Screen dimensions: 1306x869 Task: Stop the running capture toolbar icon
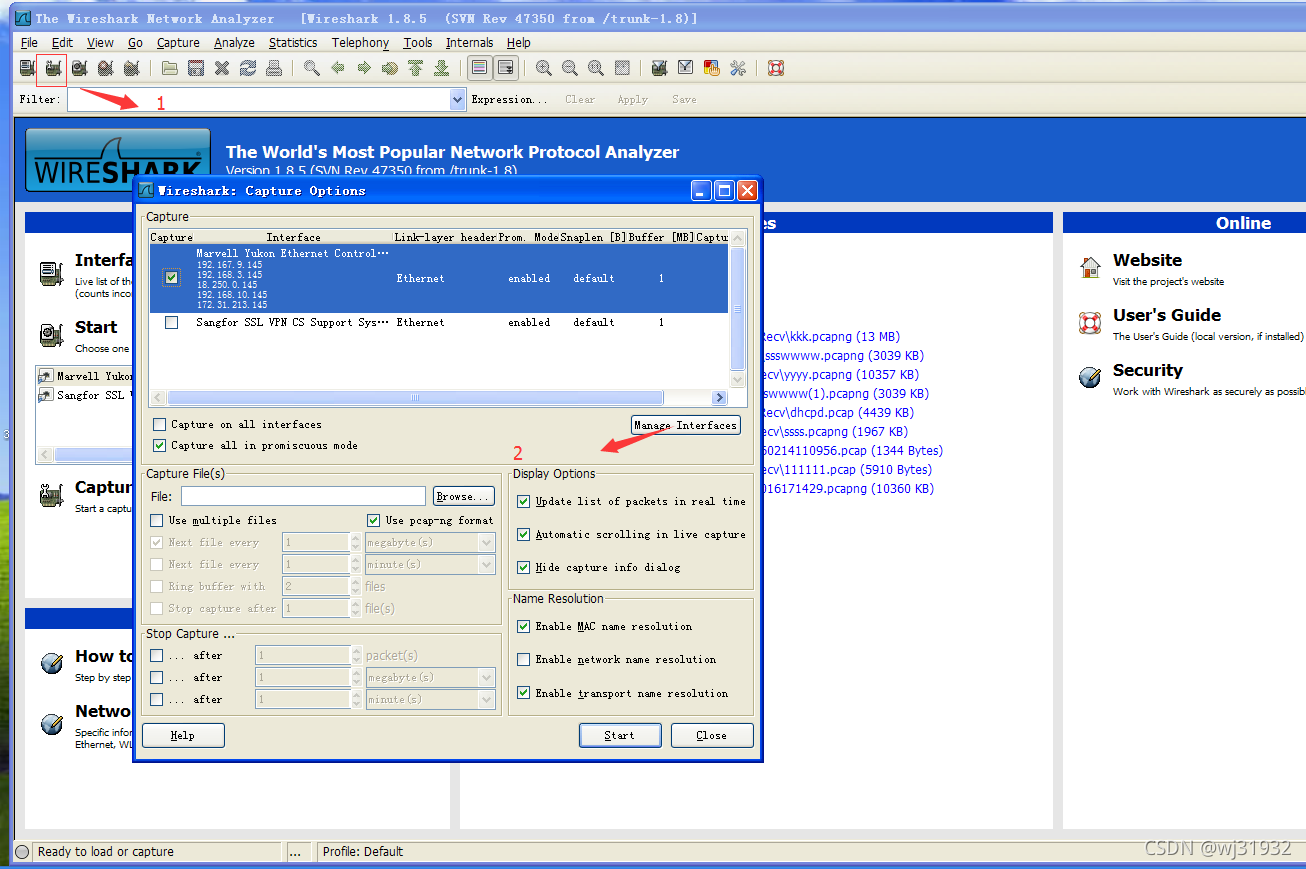pos(105,68)
